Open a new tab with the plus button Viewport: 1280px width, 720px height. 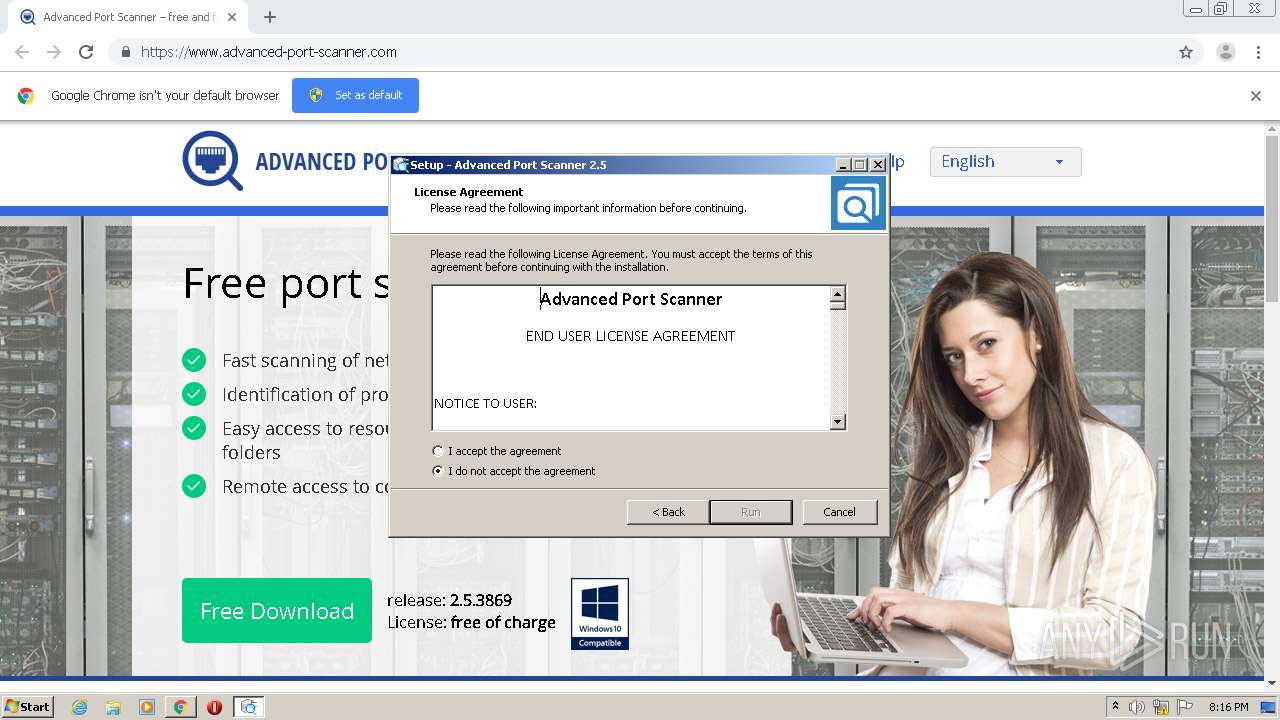[x=270, y=17]
